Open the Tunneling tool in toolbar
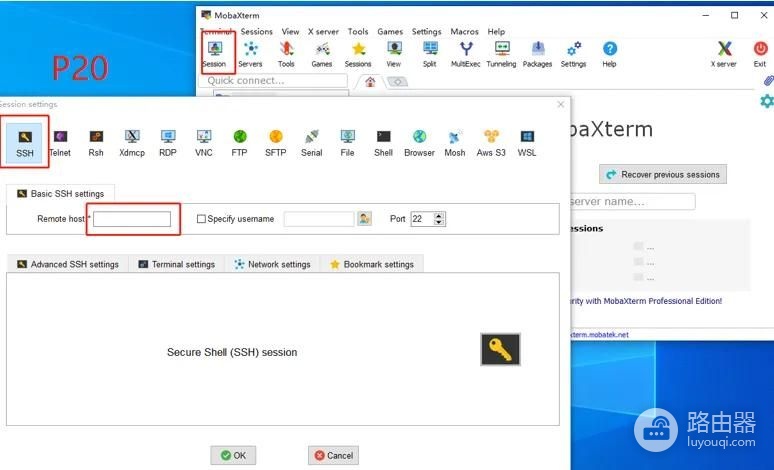 tap(501, 54)
